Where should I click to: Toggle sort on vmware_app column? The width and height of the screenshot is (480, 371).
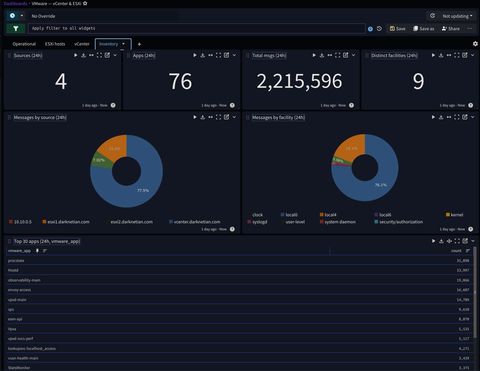(45, 251)
